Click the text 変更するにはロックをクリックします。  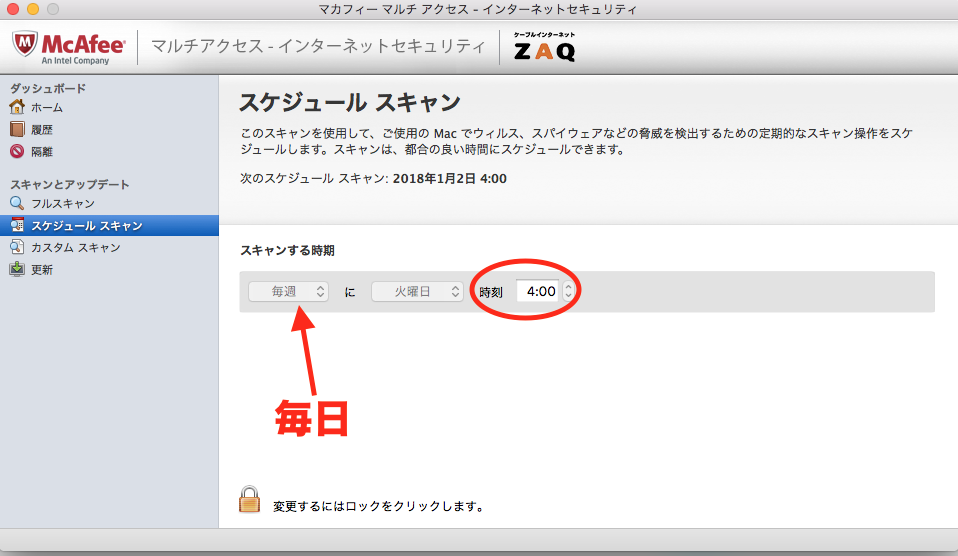[x=379, y=506]
